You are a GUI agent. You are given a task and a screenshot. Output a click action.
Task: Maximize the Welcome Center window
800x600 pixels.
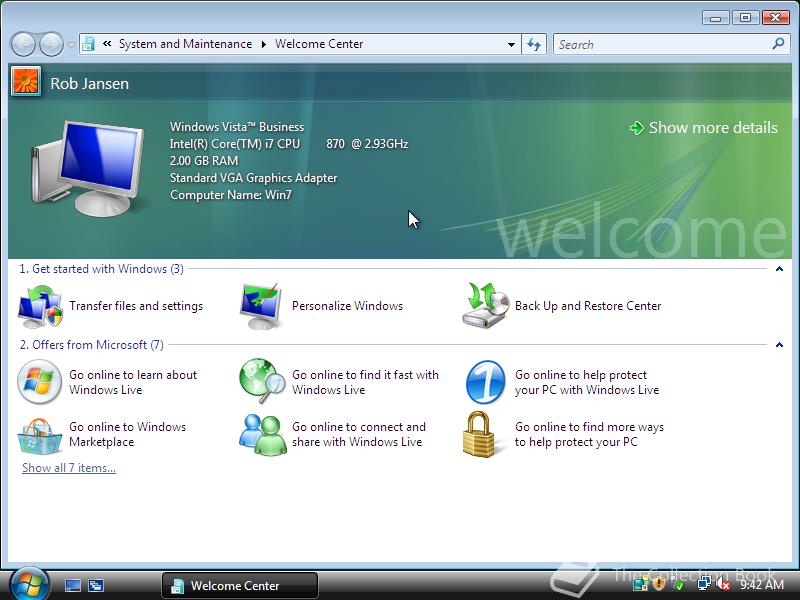coord(745,18)
